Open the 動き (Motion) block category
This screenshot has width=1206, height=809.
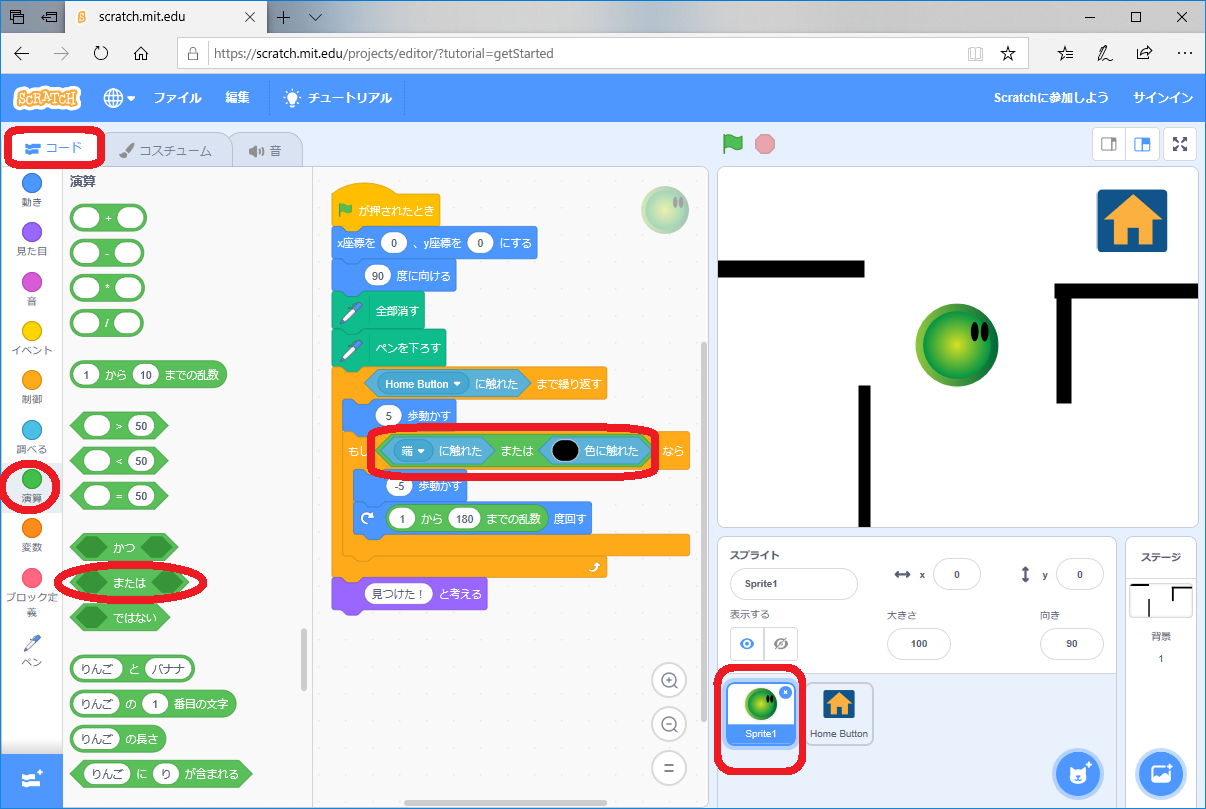32,189
